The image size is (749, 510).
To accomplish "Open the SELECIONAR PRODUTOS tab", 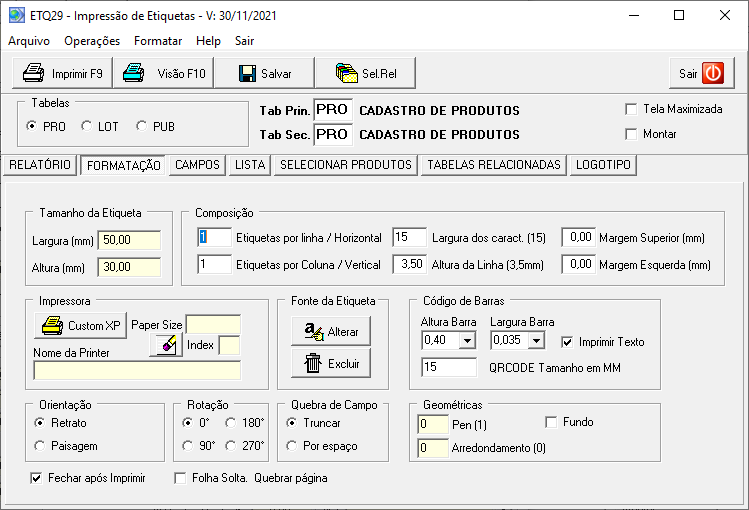I will (346, 165).
